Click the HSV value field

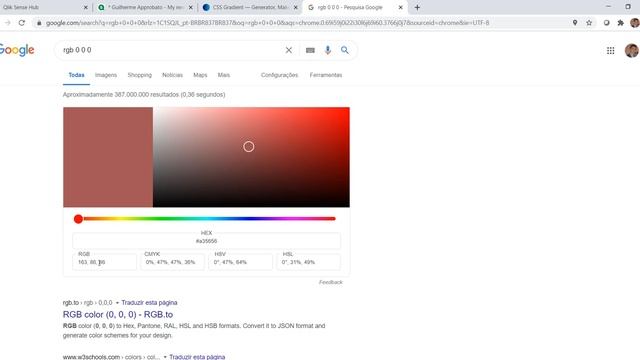pos(240,262)
